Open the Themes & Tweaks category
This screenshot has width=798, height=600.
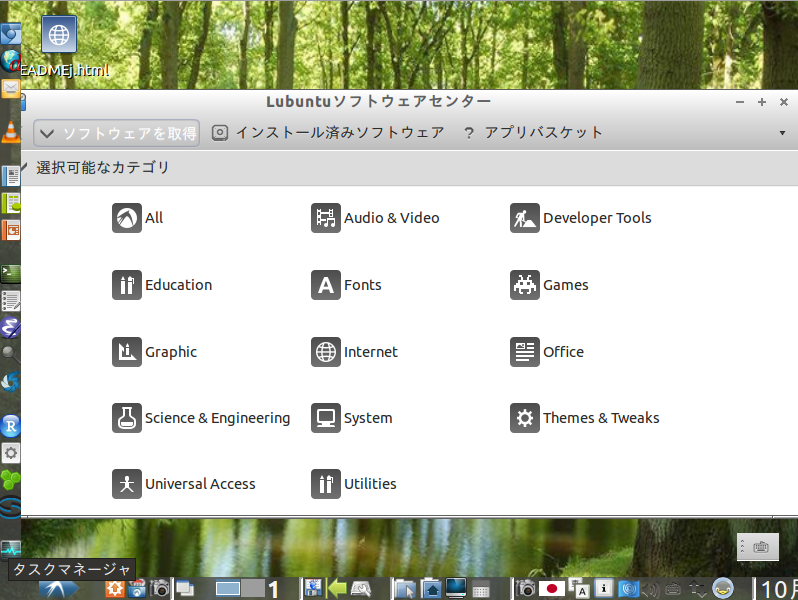tap(585, 418)
